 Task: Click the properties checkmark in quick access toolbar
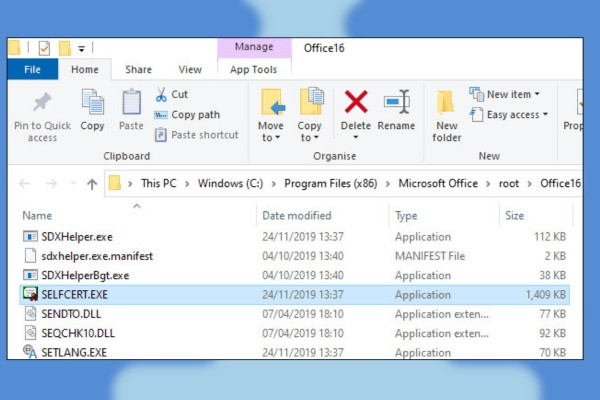pyautogui.click(x=44, y=48)
